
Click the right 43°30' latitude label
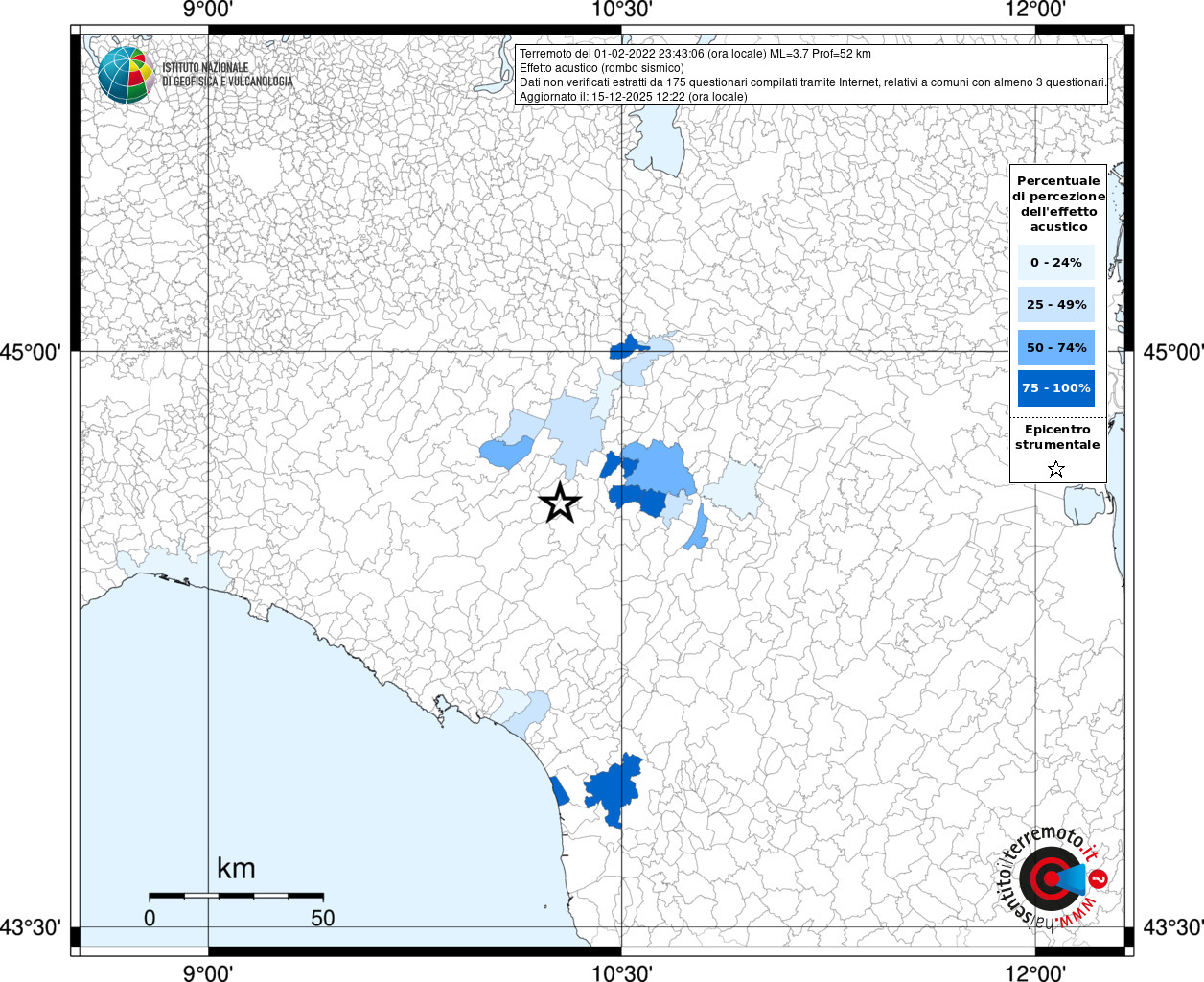[1172, 927]
